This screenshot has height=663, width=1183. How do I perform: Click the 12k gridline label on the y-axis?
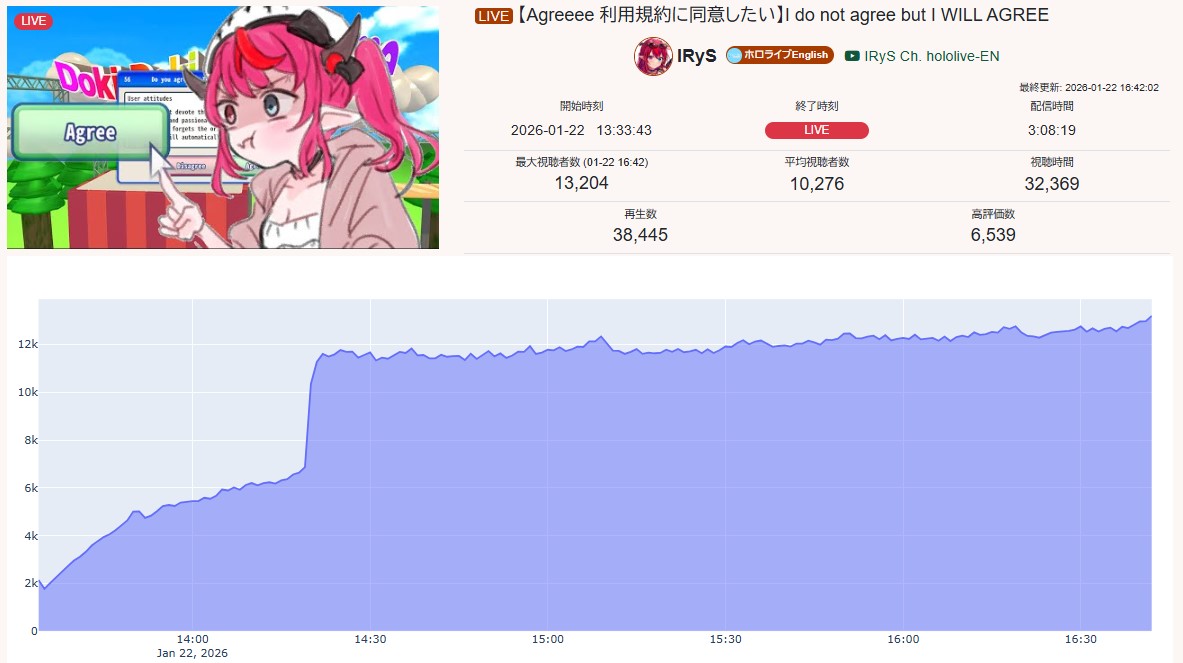click(28, 344)
